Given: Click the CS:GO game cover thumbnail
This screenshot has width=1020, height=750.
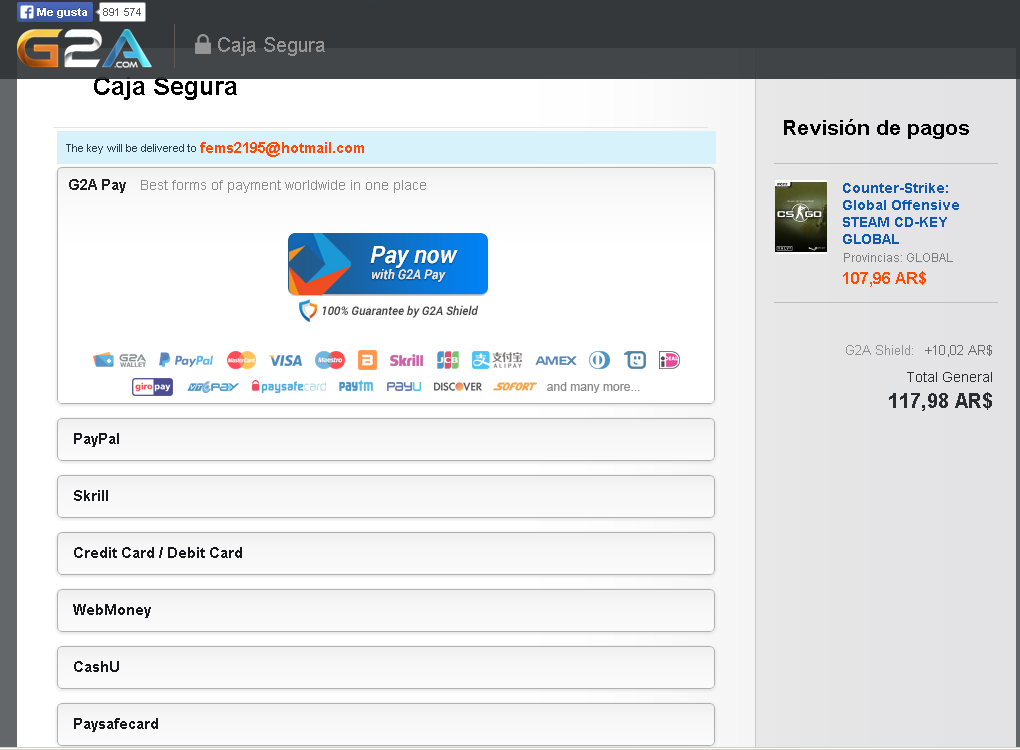Looking at the screenshot, I should click(801, 216).
